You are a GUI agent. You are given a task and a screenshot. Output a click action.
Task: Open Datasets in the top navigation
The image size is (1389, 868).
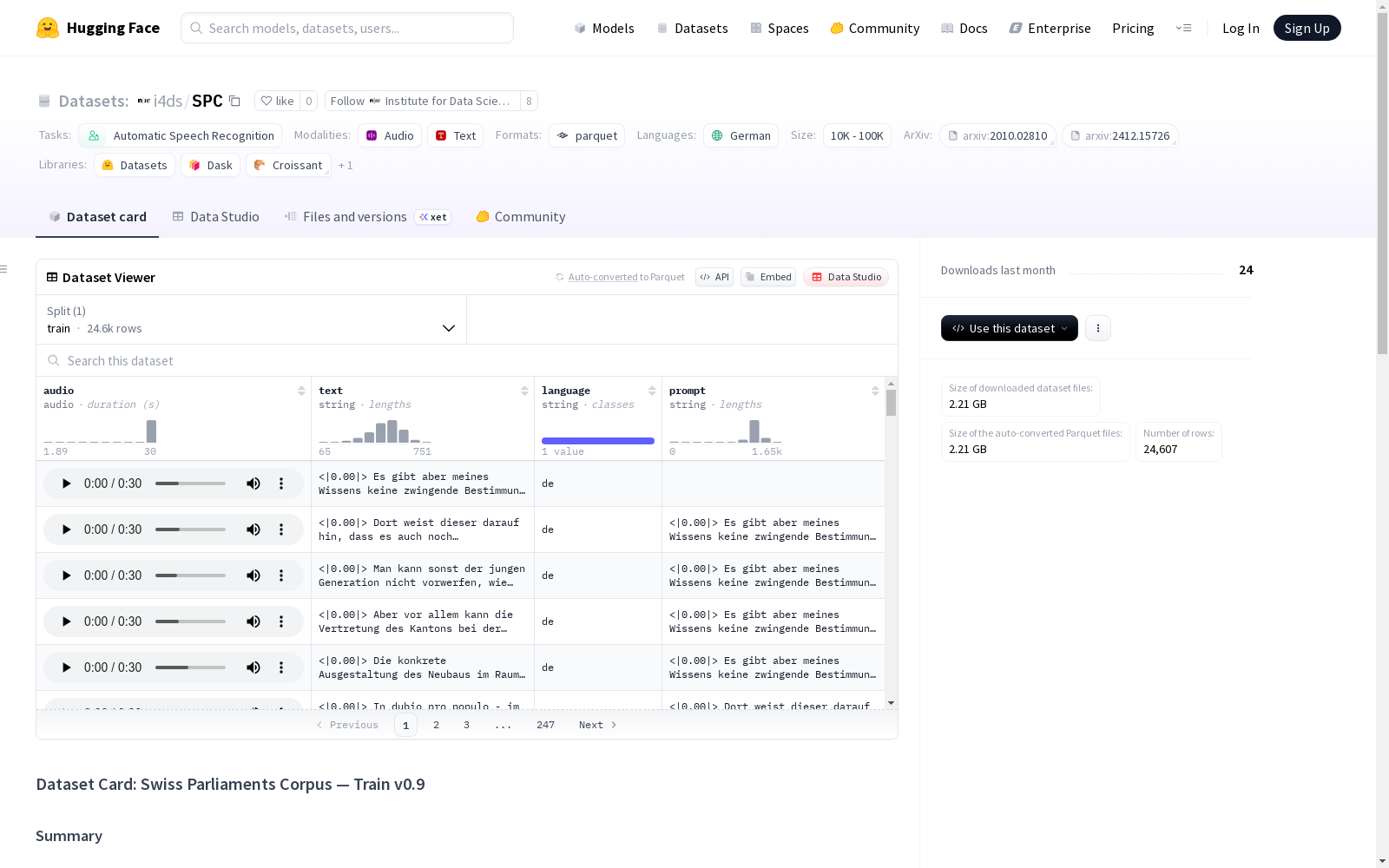pos(692,28)
